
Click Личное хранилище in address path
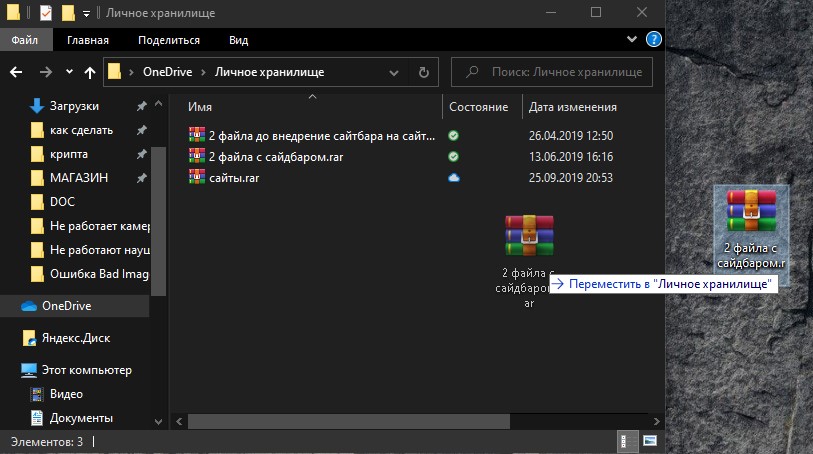pyautogui.click(x=270, y=72)
